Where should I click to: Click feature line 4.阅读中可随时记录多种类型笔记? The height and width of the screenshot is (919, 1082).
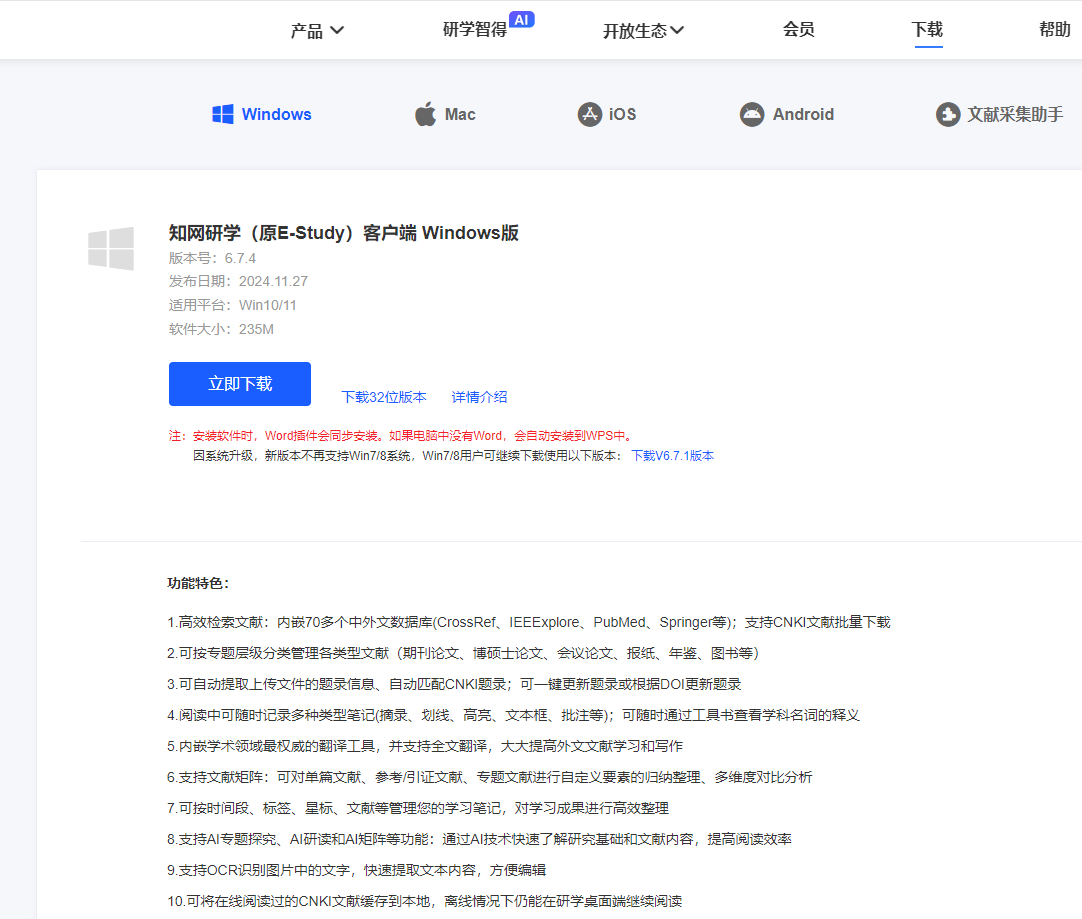click(x=513, y=715)
